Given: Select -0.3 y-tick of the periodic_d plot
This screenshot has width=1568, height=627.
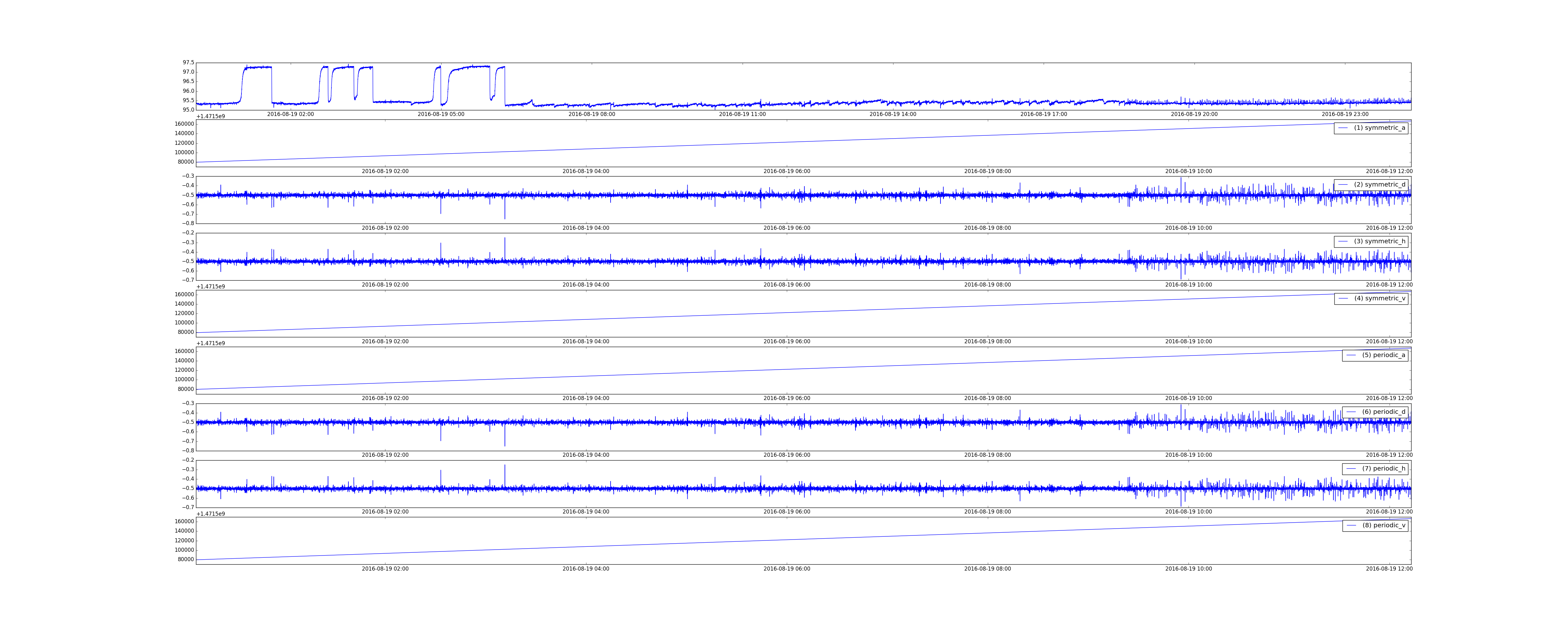Looking at the screenshot, I should tap(188, 403).
